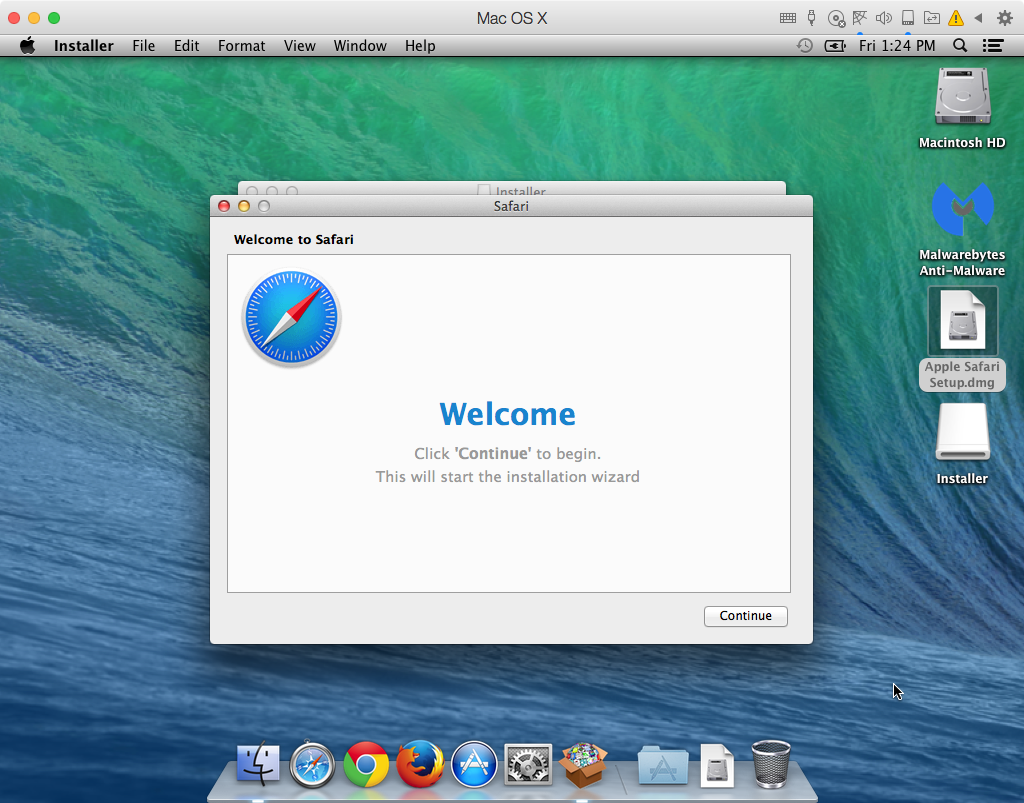Open the App Store dock icon
The image size is (1024, 803).
click(x=474, y=766)
